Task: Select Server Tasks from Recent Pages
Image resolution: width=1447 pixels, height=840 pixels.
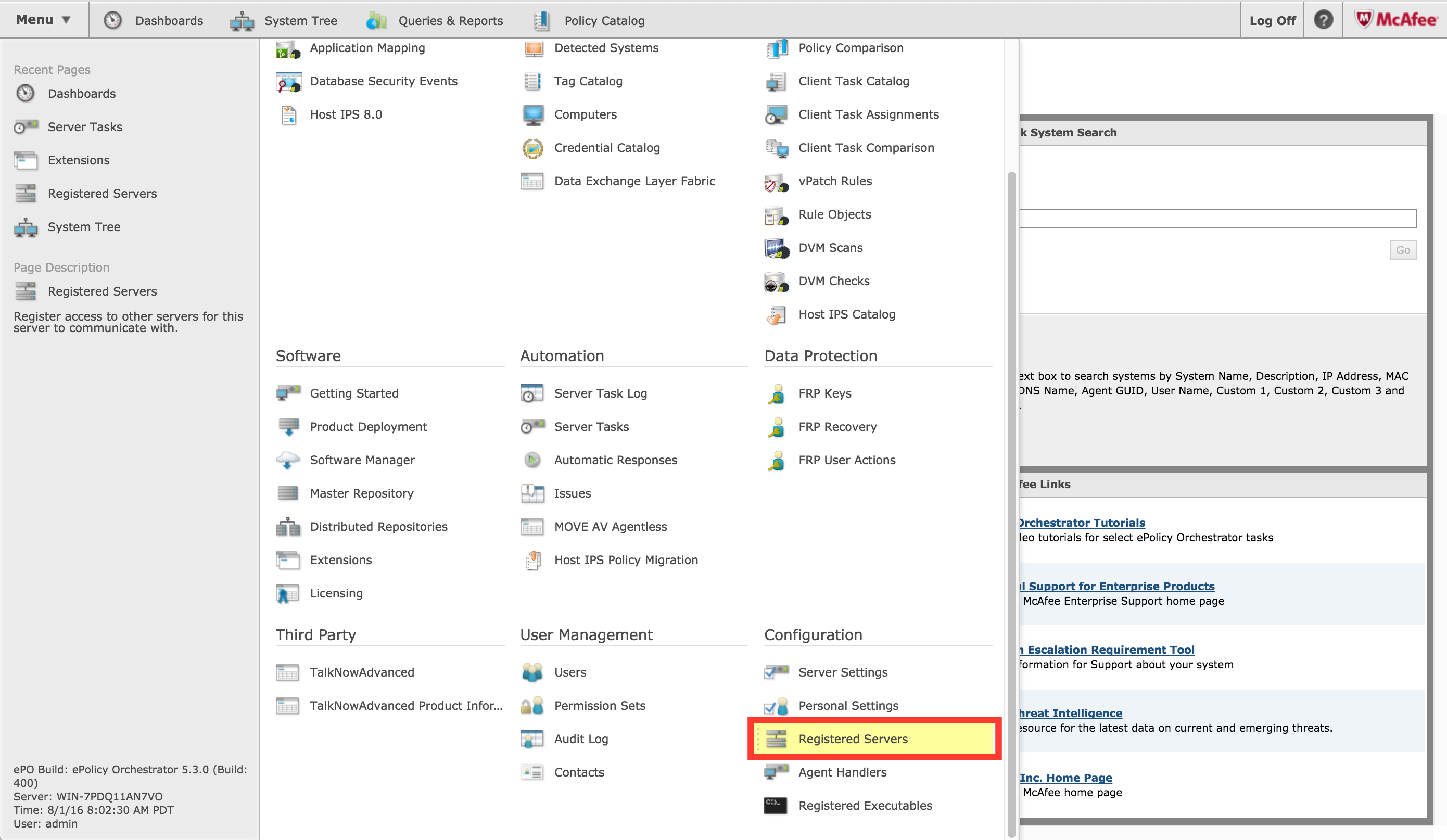Action: 85,126
